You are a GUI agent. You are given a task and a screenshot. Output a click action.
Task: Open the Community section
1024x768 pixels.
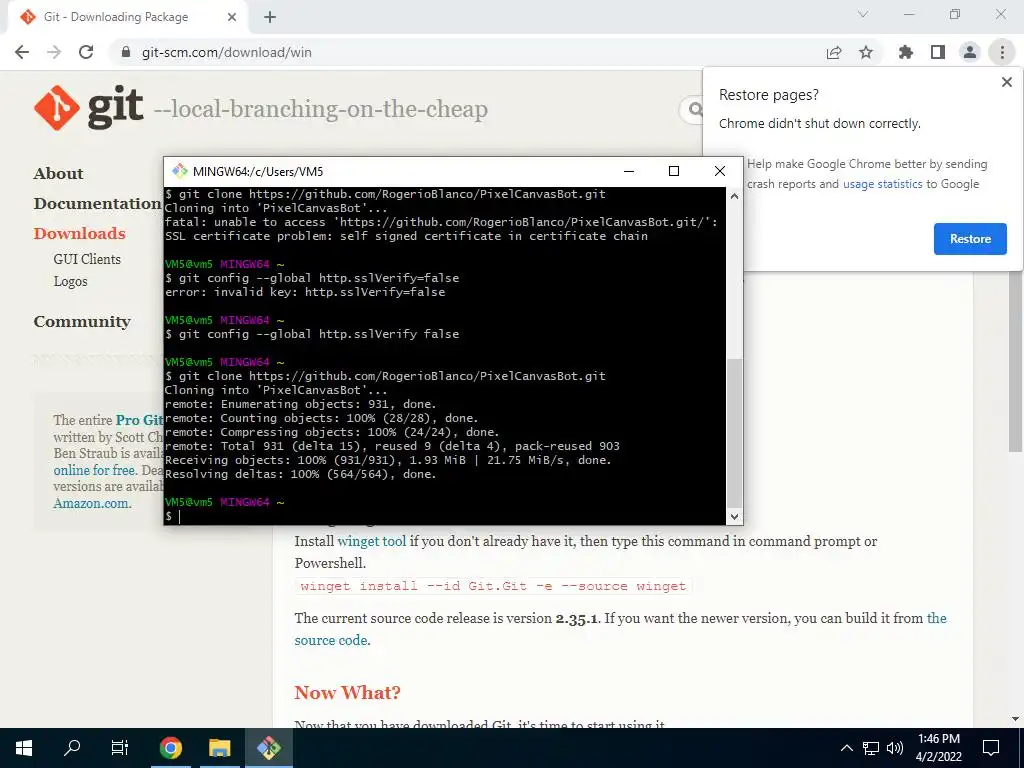click(82, 322)
